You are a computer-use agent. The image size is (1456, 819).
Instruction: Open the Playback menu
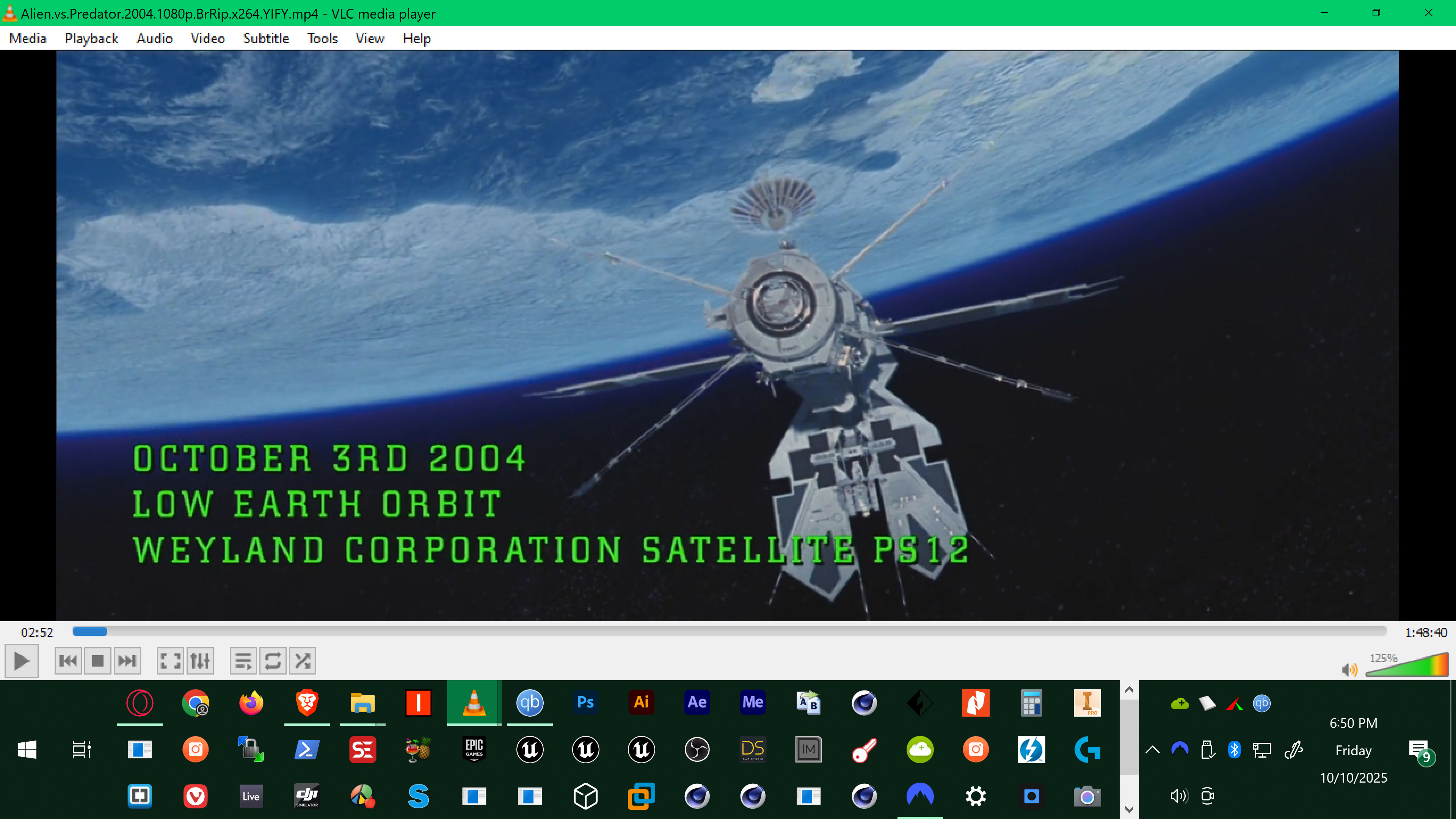[x=91, y=38]
